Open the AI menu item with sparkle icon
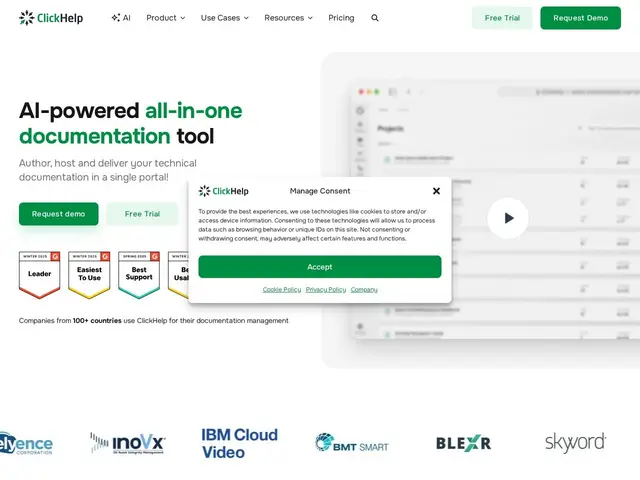Image resolution: width=640 pixels, height=480 pixels. [121, 18]
